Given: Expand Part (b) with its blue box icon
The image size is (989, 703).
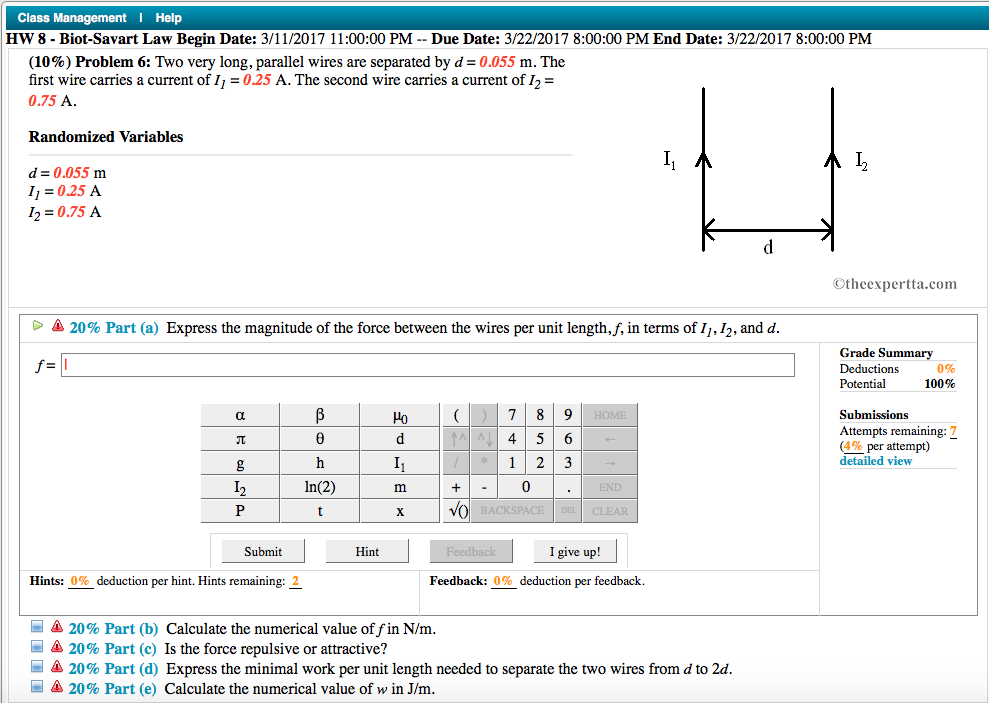Looking at the screenshot, I should tap(38, 628).
